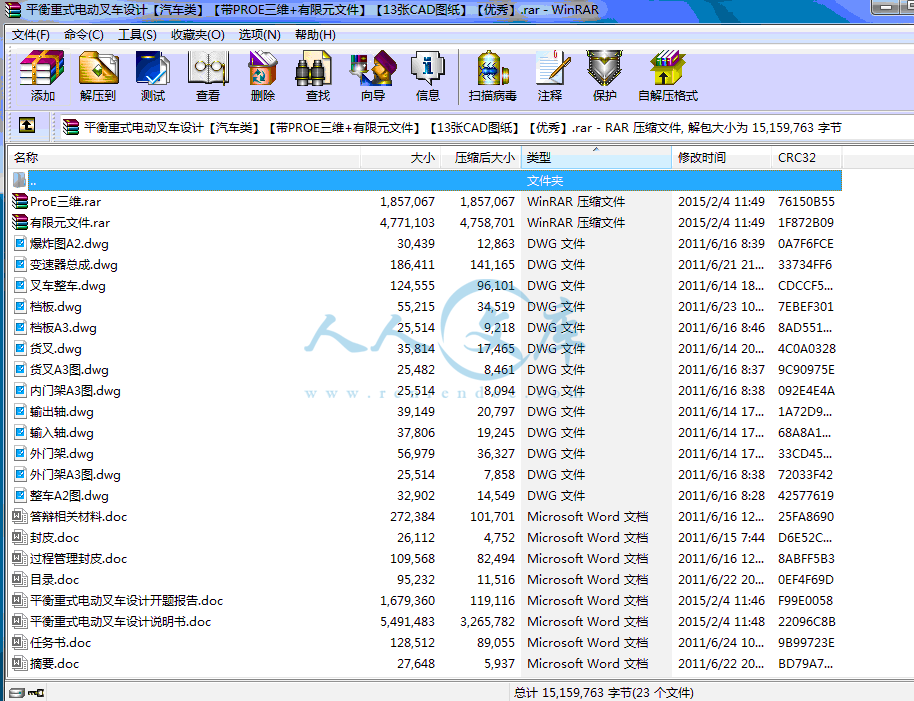Screen dimensions: 914x701
Task: Sort files by 名称 column header
Action: pyautogui.click(x=184, y=157)
